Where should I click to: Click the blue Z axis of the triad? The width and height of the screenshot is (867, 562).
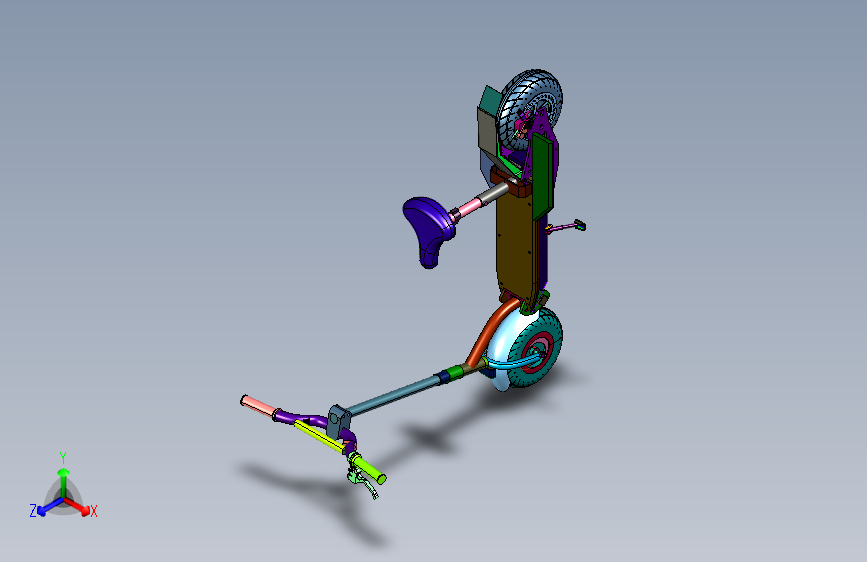(50, 506)
